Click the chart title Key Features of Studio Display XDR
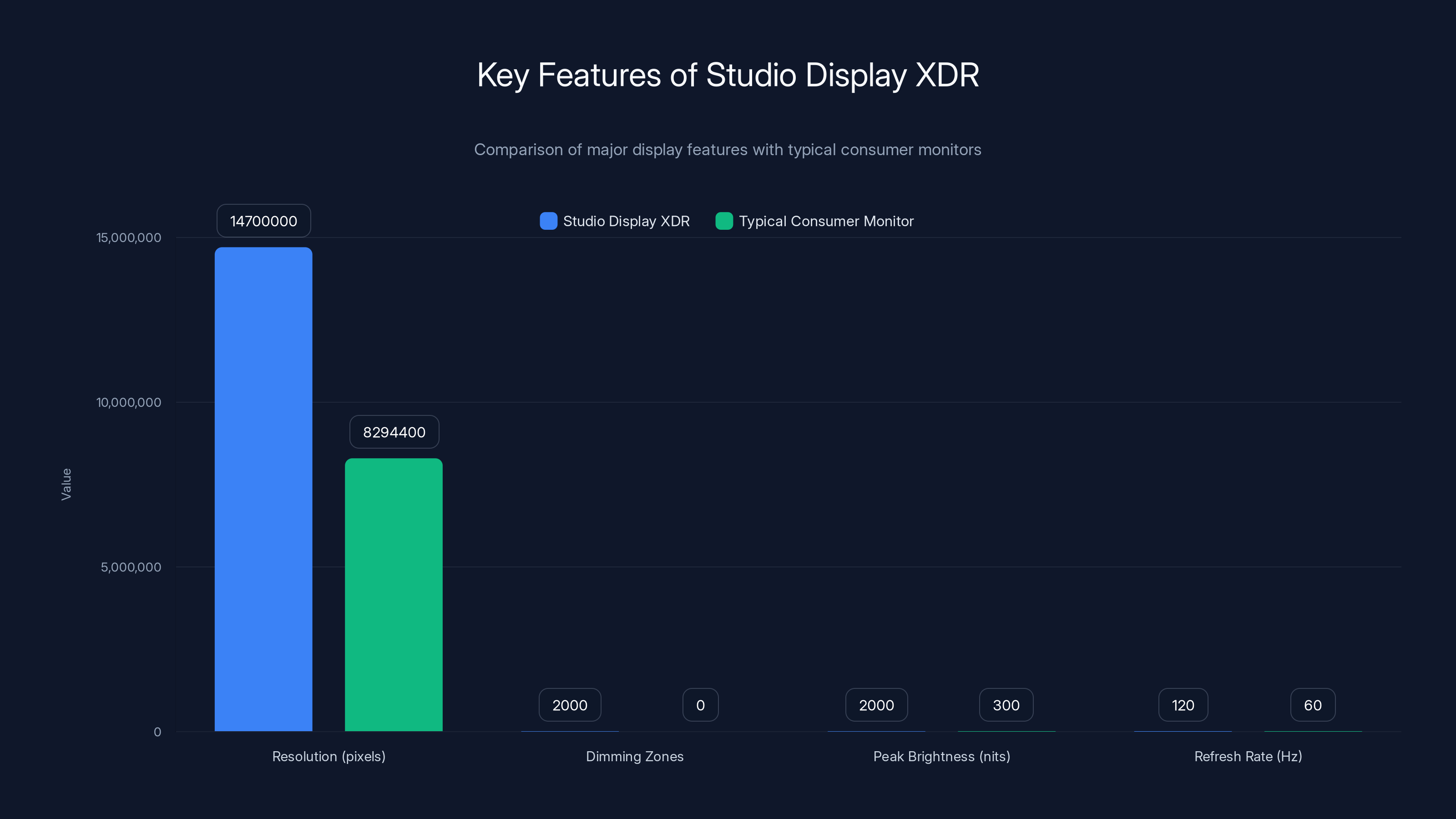1456x819 pixels. pyautogui.click(x=728, y=75)
